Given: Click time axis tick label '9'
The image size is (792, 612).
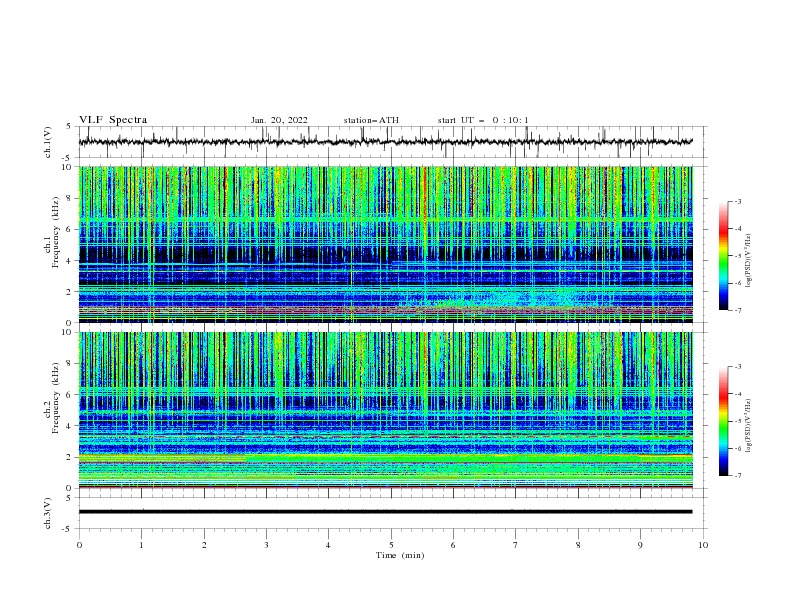Looking at the screenshot, I should coord(640,545).
